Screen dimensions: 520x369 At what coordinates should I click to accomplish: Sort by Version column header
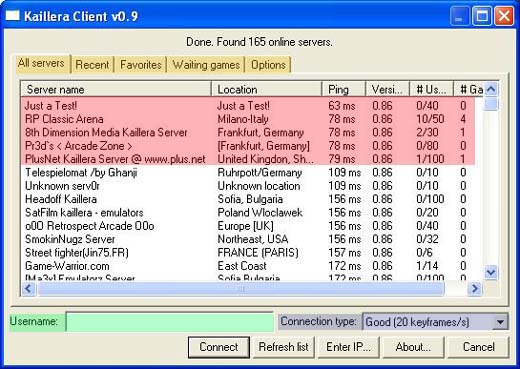coord(387,89)
